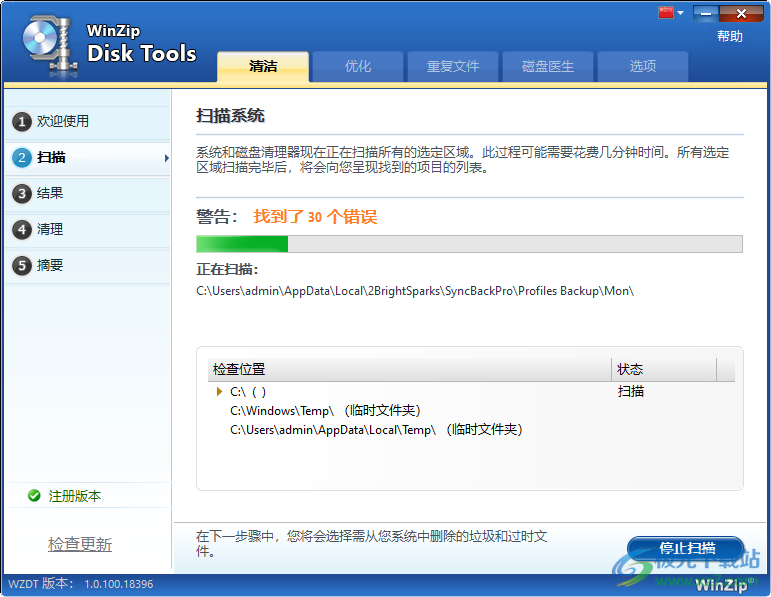Click the 找到了 30 个错误 warning text
The width and height of the screenshot is (771, 597).
[315, 216]
